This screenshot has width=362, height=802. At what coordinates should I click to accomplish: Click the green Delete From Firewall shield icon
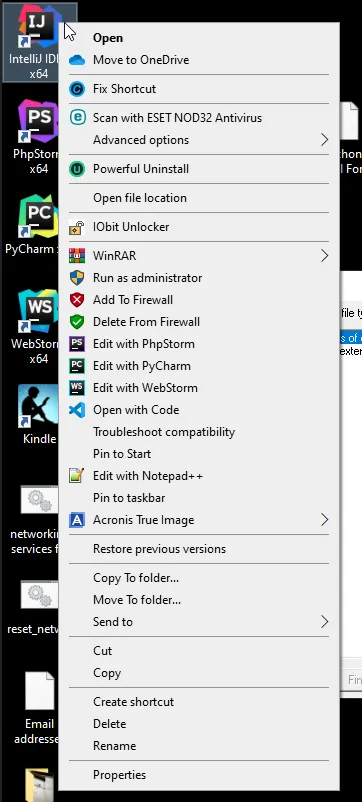[77, 322]
